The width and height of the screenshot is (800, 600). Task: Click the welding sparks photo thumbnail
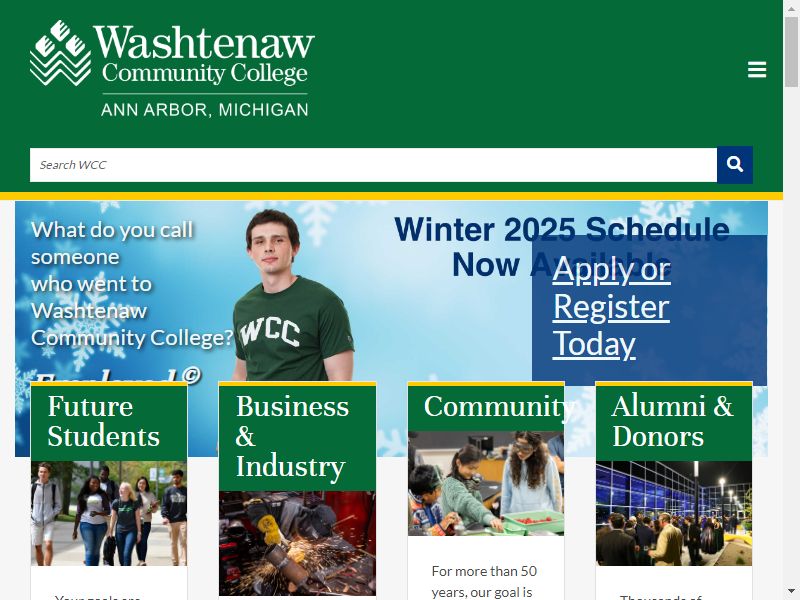[x=297, y=543]
